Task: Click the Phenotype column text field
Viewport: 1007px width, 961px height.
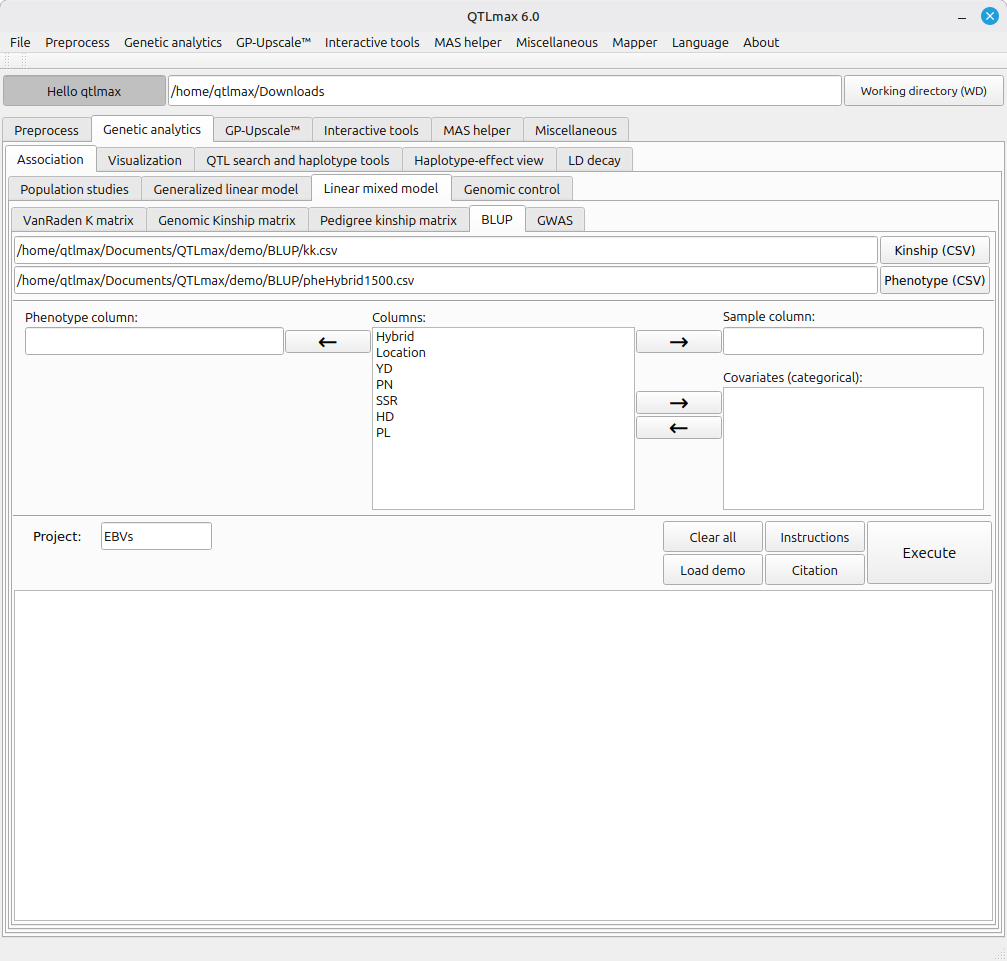Action: pos(154,342)
